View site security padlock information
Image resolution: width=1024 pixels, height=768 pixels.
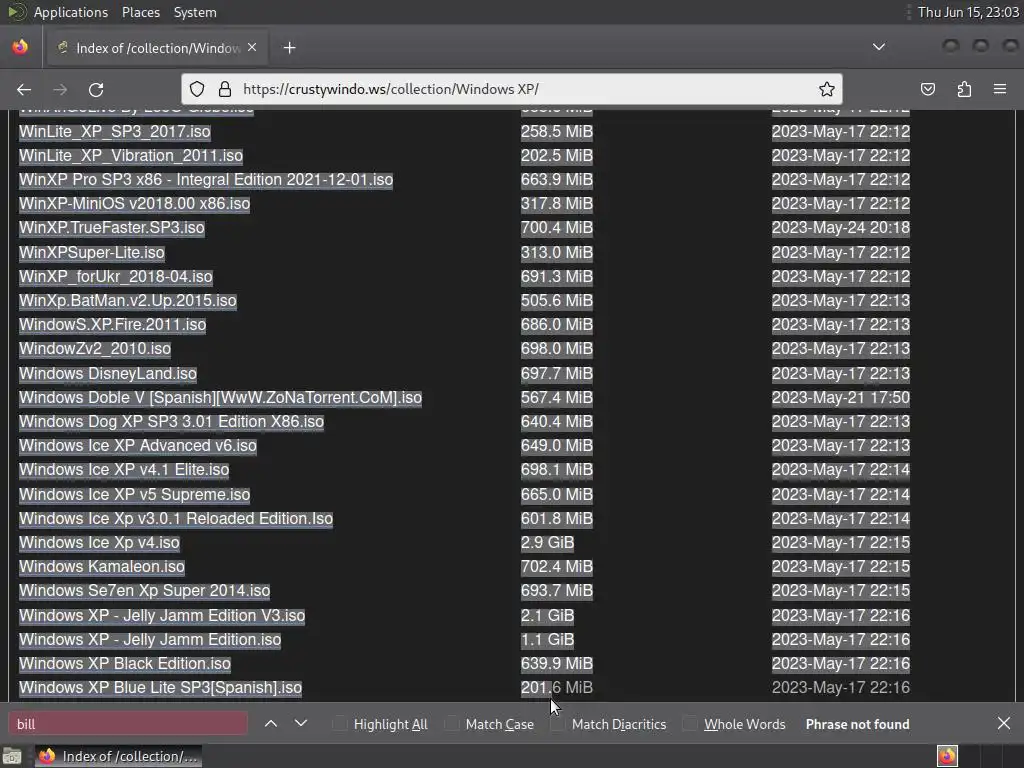pyautogui.click(x=225, y=89)
